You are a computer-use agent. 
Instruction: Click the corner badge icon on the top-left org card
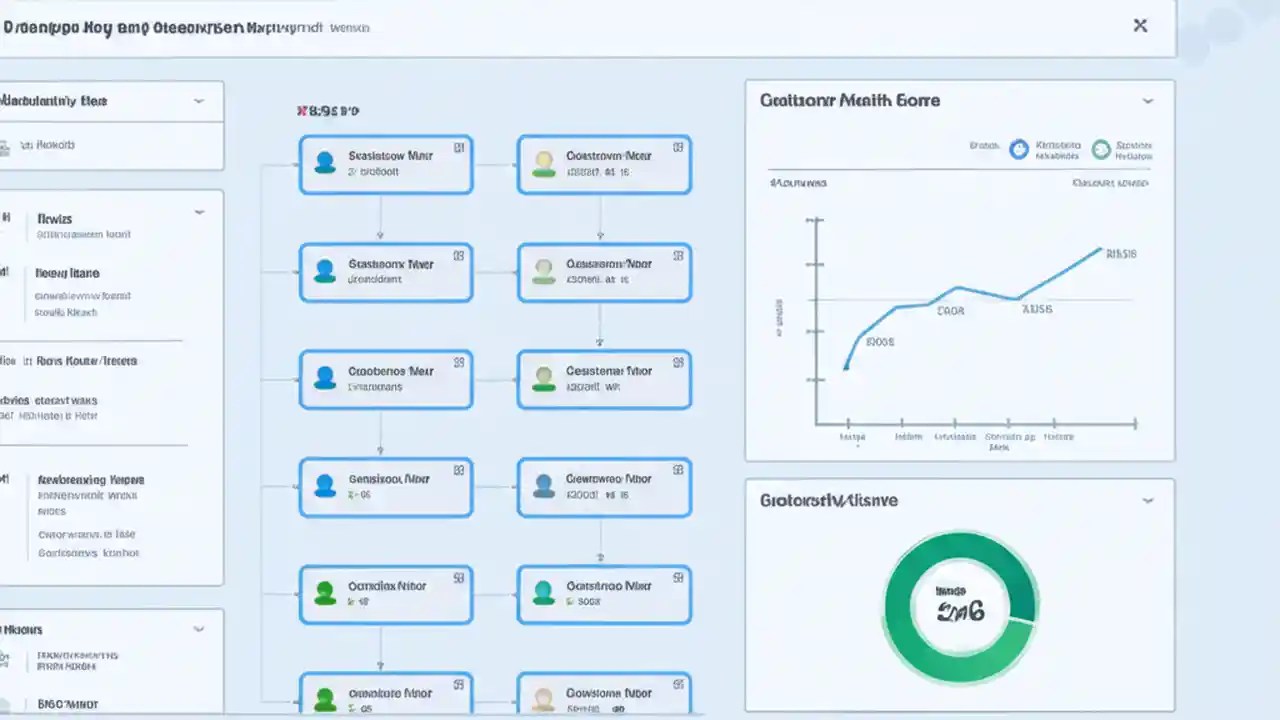459,148
